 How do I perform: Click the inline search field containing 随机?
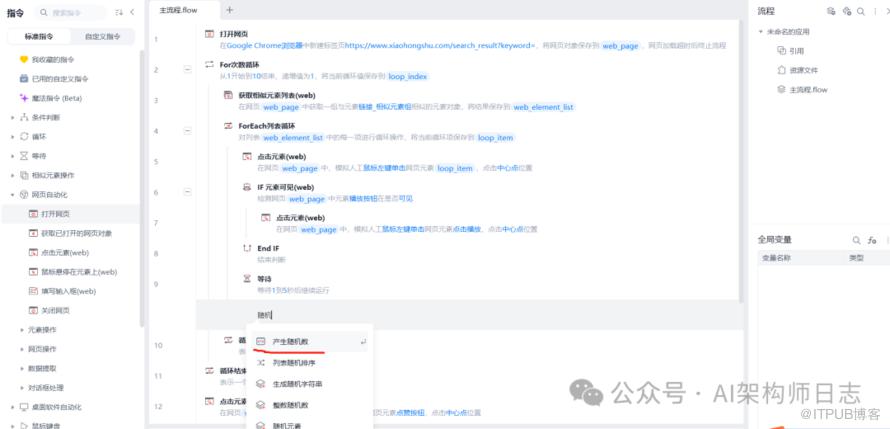pyautogui.click(x=469, y=316)
